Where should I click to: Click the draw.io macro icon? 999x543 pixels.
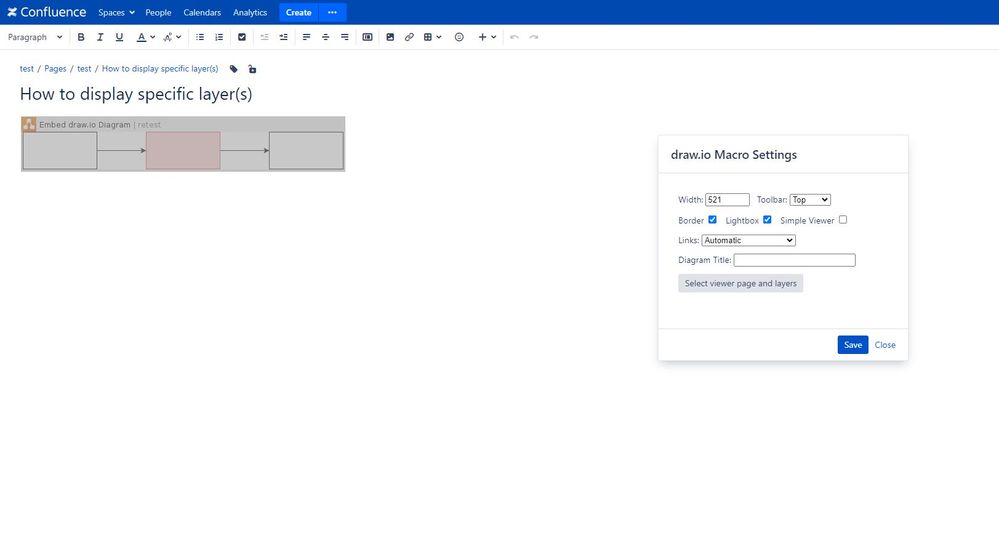[29, 124]
